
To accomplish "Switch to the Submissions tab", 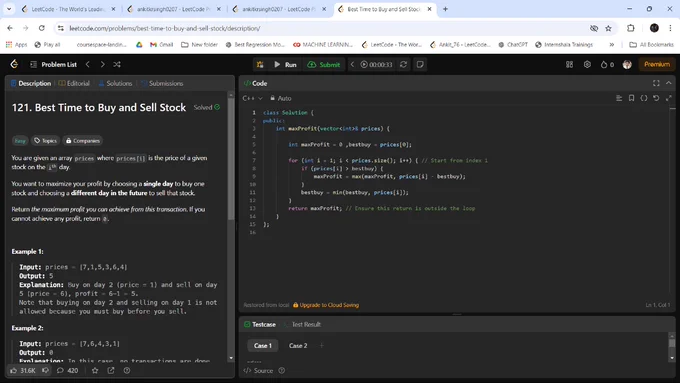I will [162, 83].
